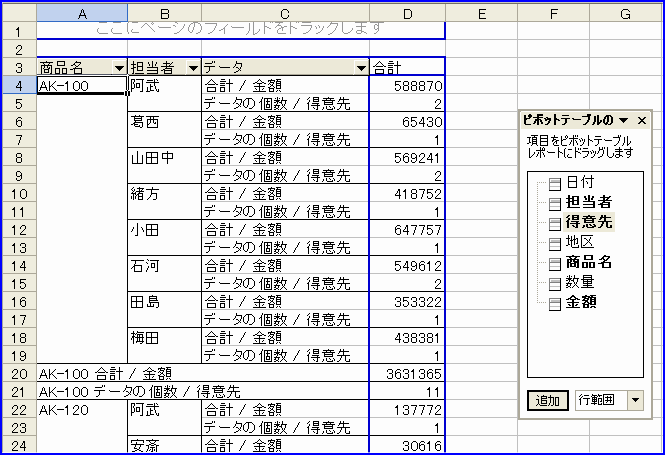Select the value 647757
Viewport: 665px width, 455px height.
[407, 230]
